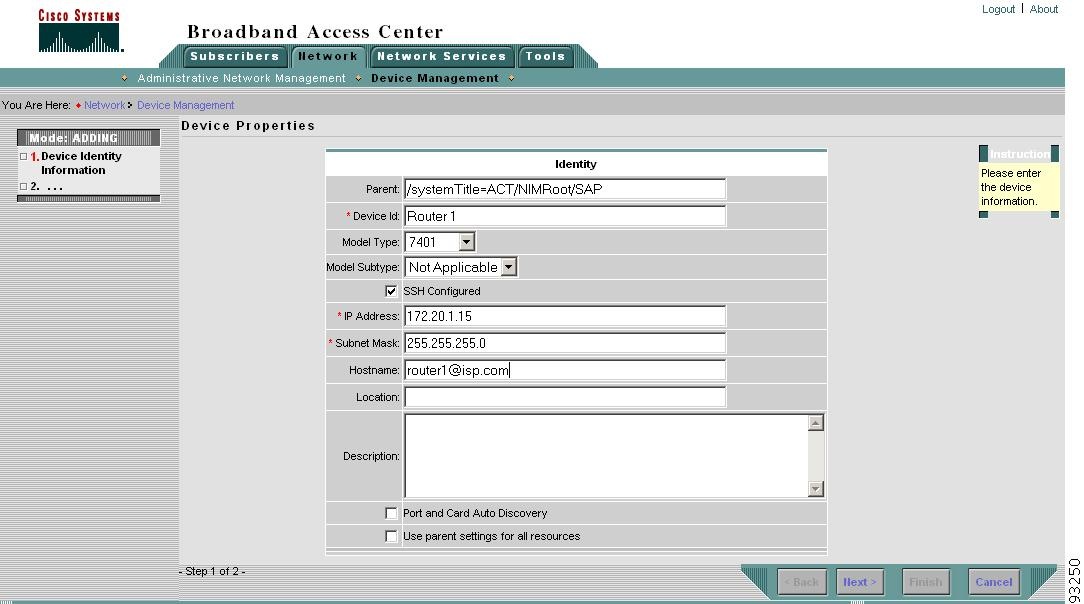Click the Next button
Viewport: 1084px width, 604px height.
click(x=859, y=582)
